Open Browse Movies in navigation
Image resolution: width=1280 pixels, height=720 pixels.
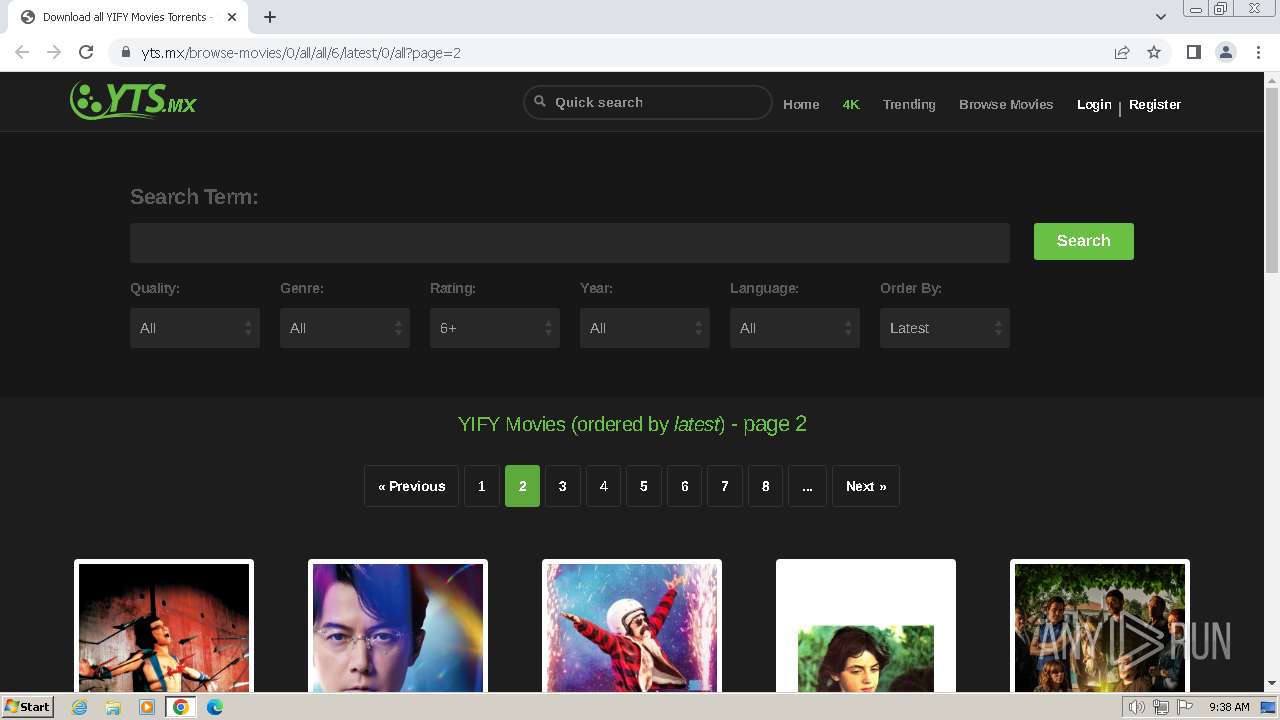pos(1006,104)
